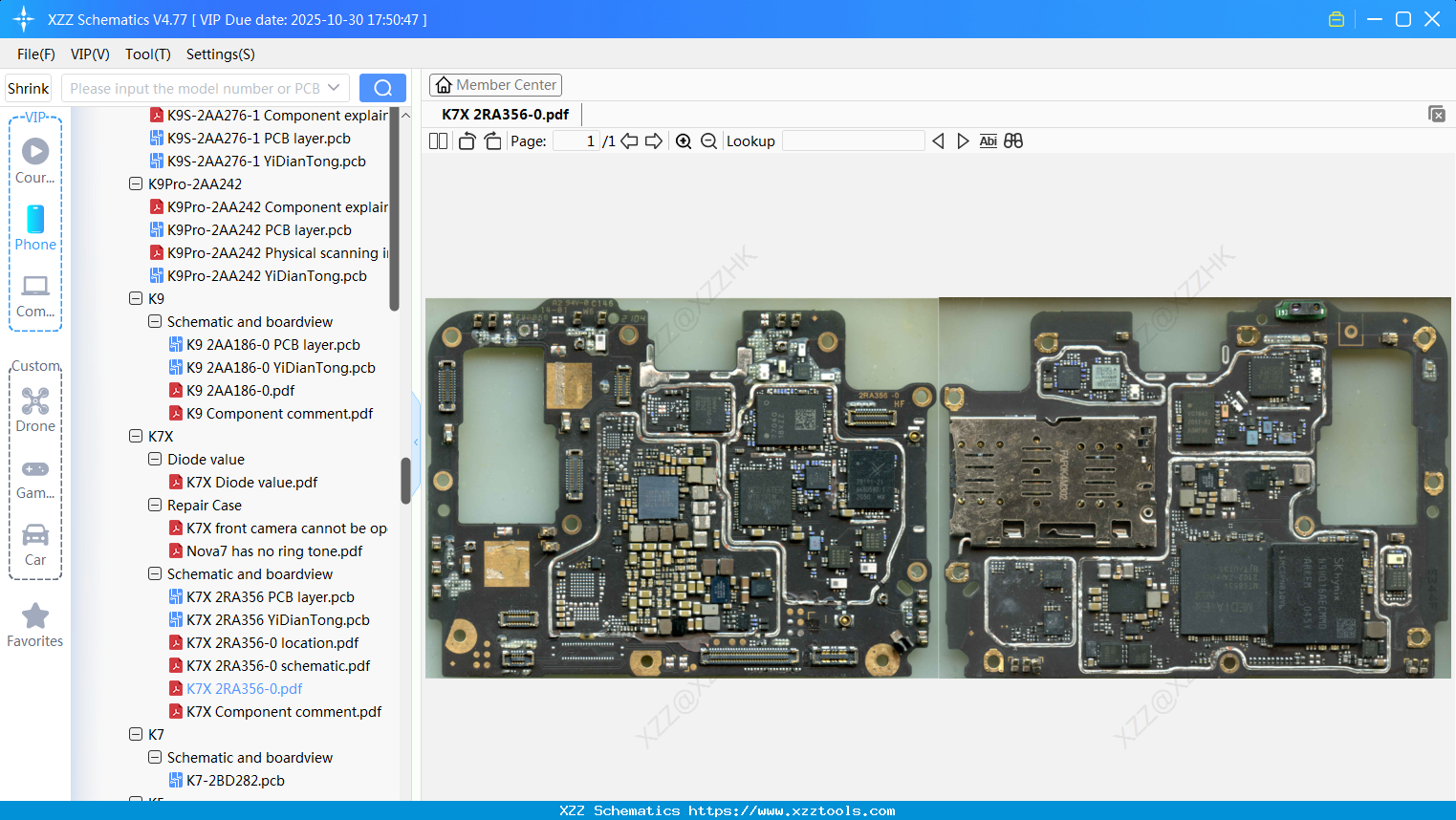Collapse the Repair Case group
Screen dimensions: 1456x820
point(154,505)
